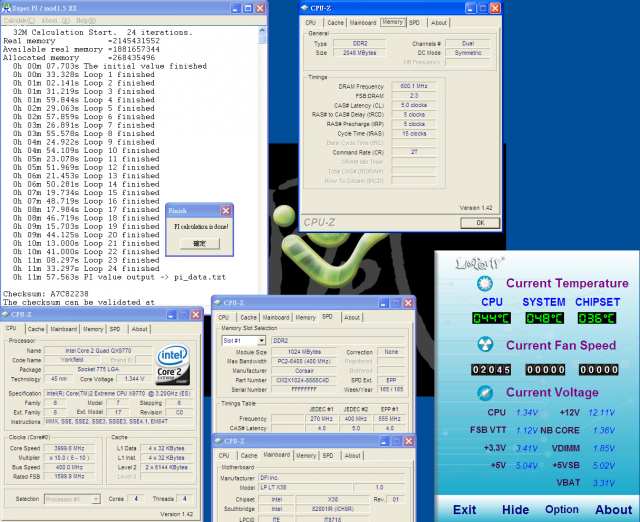Image resolution: width=640 pixels, height=522 pixels.
Task: Open About tab in CPU-Z processor window
Action: pos(140,329)
